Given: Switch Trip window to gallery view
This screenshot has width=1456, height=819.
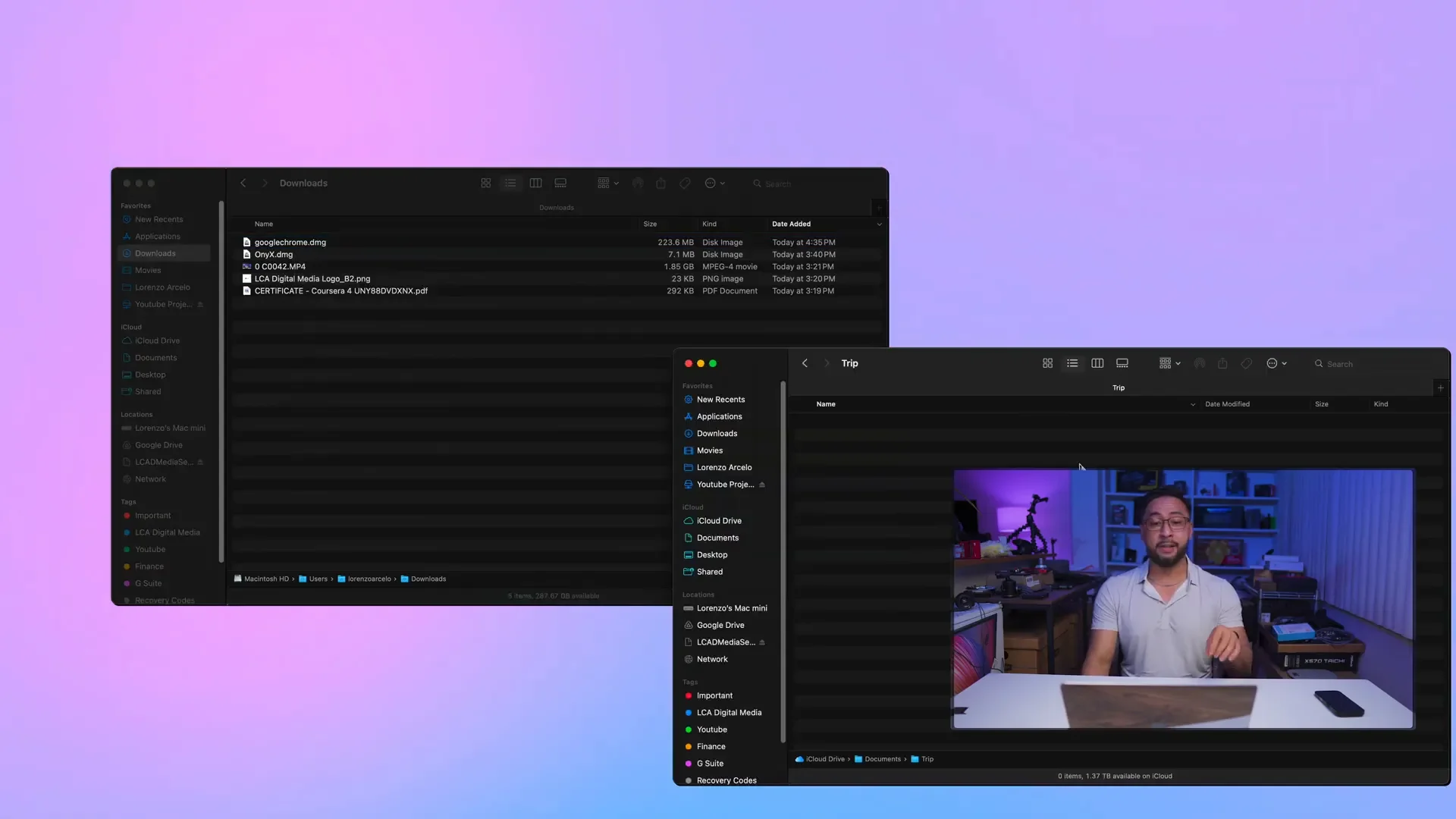Looking at the screenshot, I should (x=1122, y=363).
